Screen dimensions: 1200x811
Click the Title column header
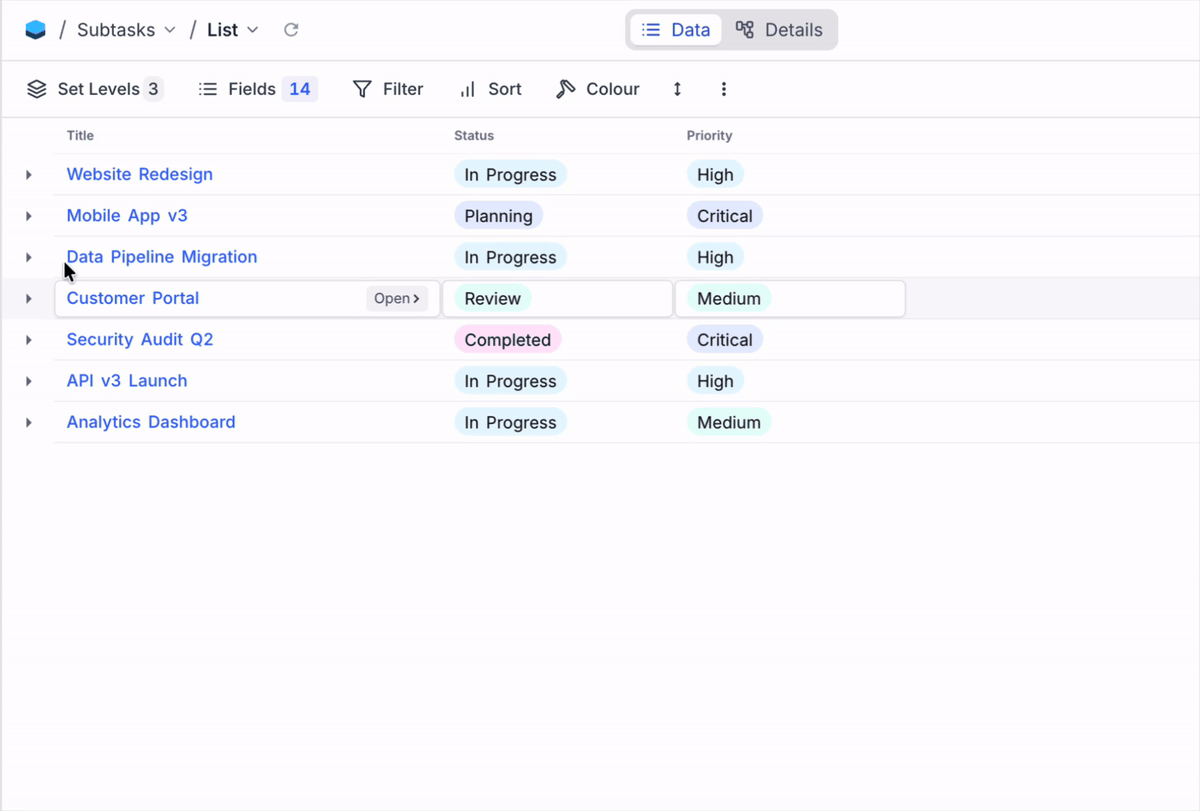pos(80,135)
